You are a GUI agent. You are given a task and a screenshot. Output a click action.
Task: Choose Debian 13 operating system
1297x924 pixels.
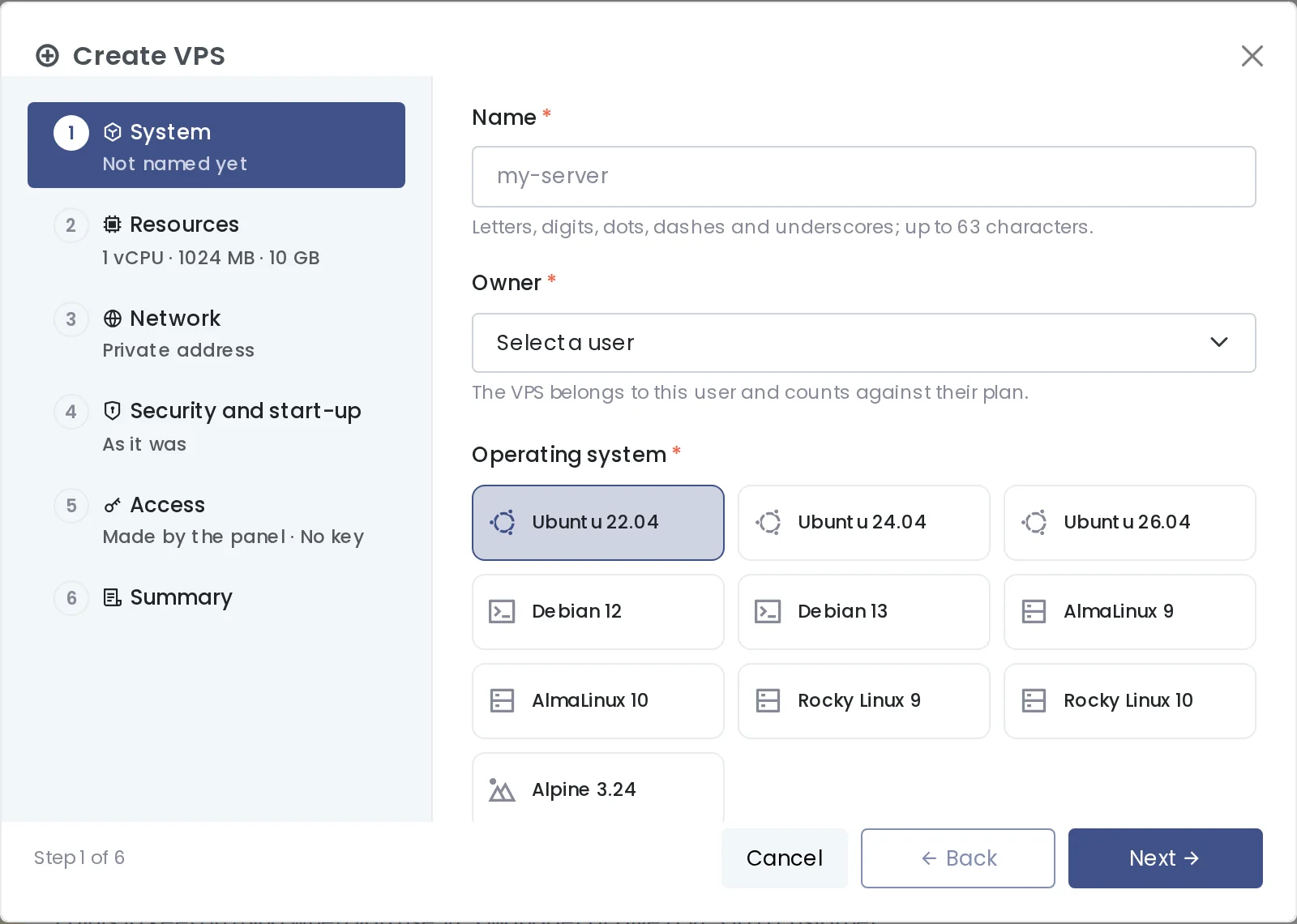(x=864, y=612)
